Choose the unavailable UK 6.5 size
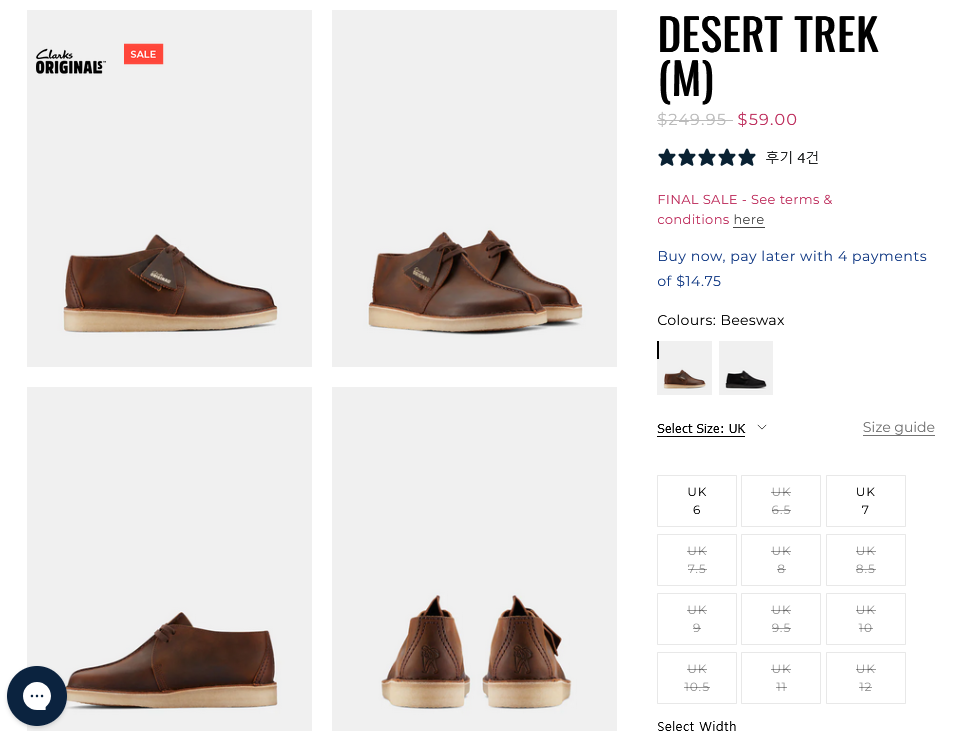 click(x=781, y=501)
